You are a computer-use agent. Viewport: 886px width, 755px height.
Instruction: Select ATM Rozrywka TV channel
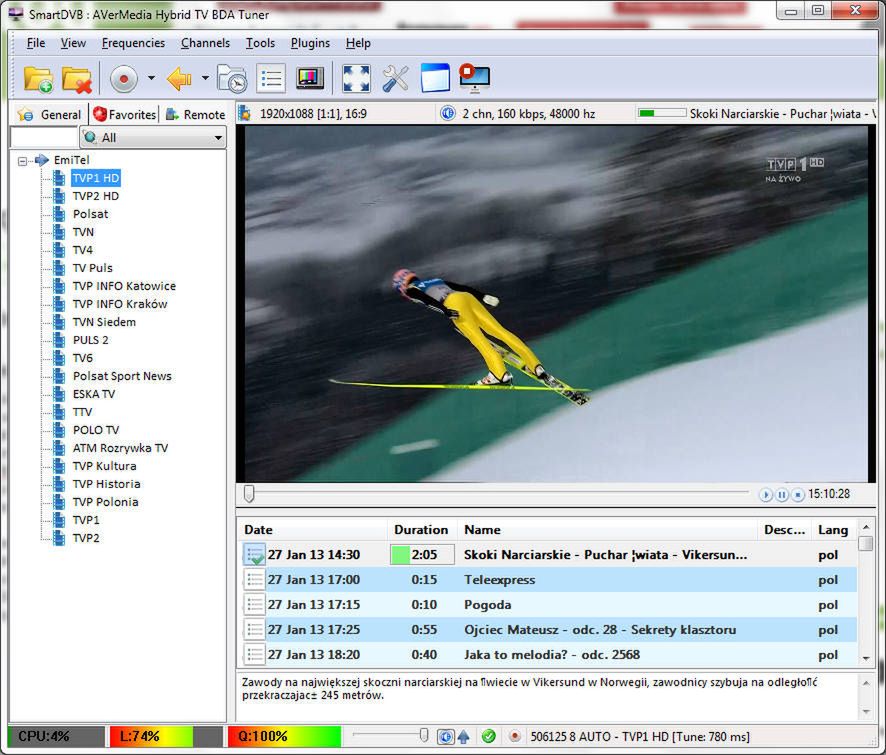click(120, 448)
